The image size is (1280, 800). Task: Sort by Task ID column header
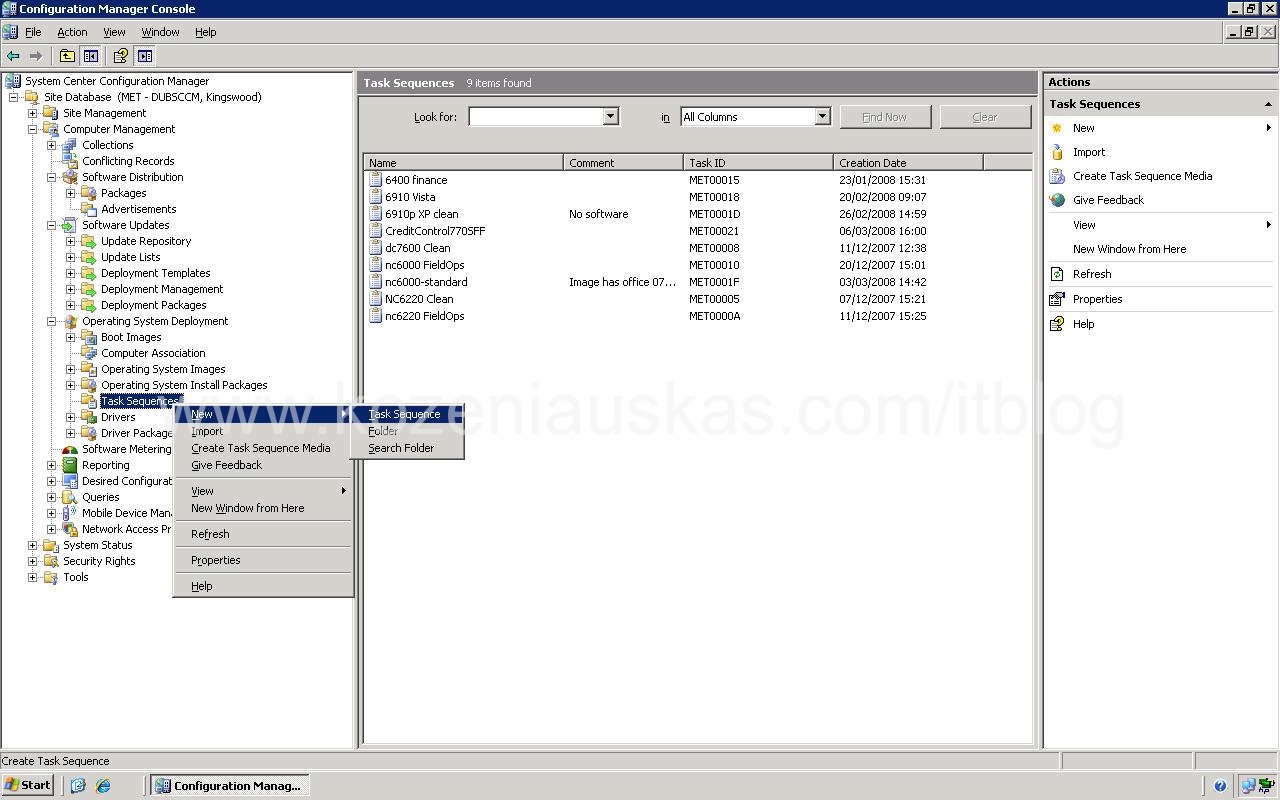[758, 162]
